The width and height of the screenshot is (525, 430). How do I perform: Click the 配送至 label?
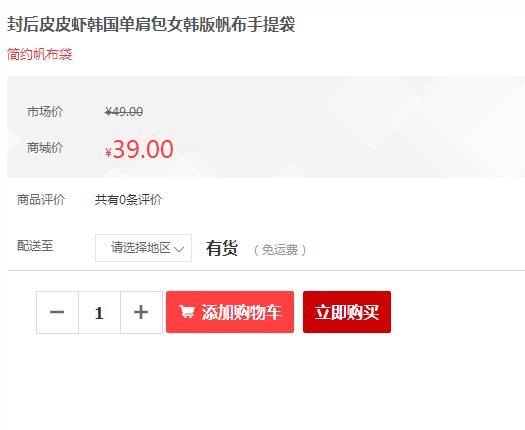pos(35,246)
